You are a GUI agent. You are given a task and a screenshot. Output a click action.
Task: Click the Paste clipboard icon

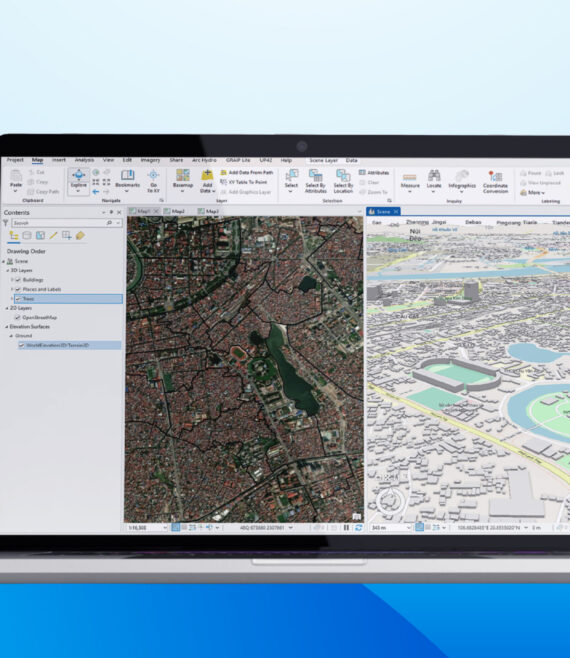16,176
